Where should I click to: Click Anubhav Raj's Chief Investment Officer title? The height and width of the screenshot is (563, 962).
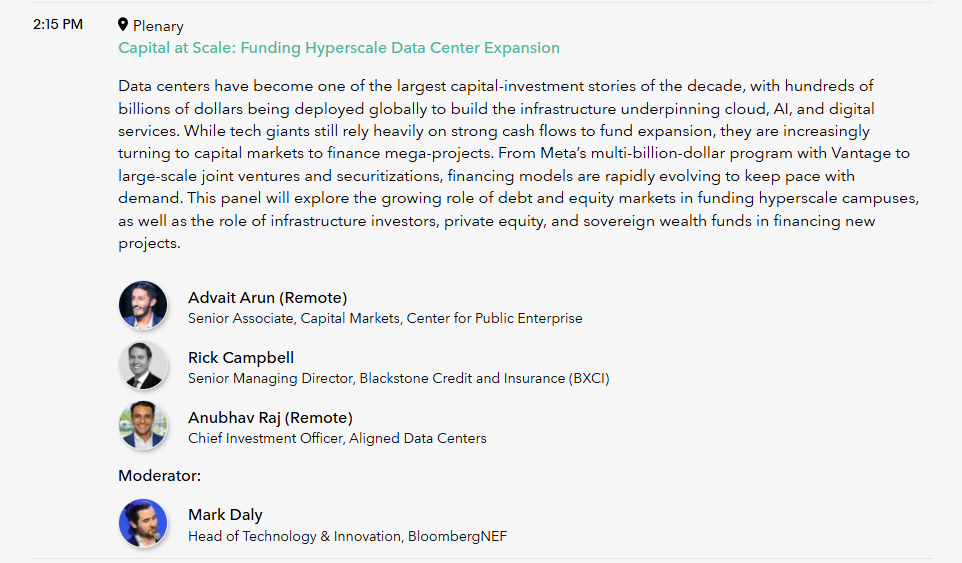[x=337, y=438]
